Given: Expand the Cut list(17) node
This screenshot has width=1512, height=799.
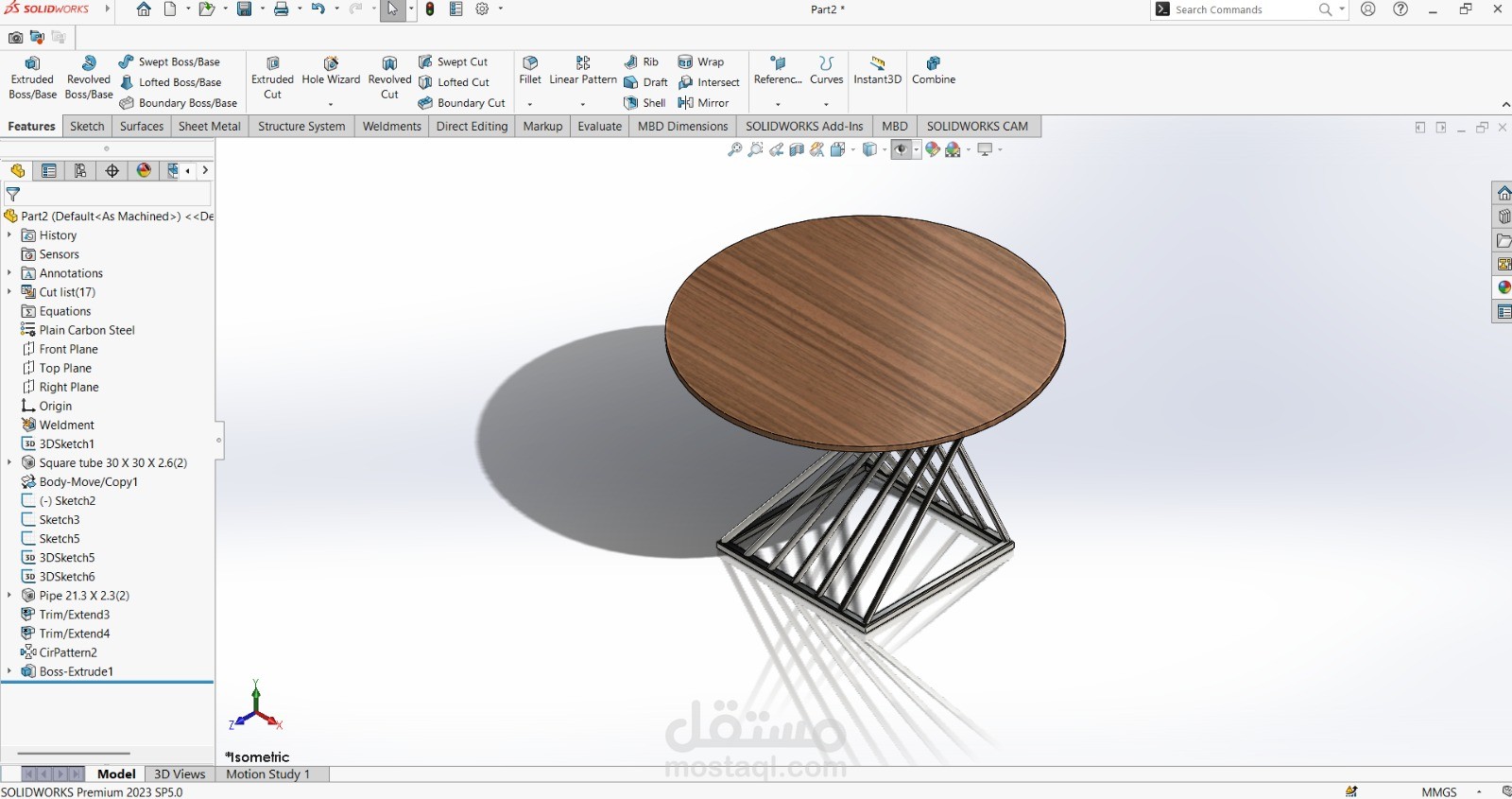Looking at the screenshot, I should 9,291.
